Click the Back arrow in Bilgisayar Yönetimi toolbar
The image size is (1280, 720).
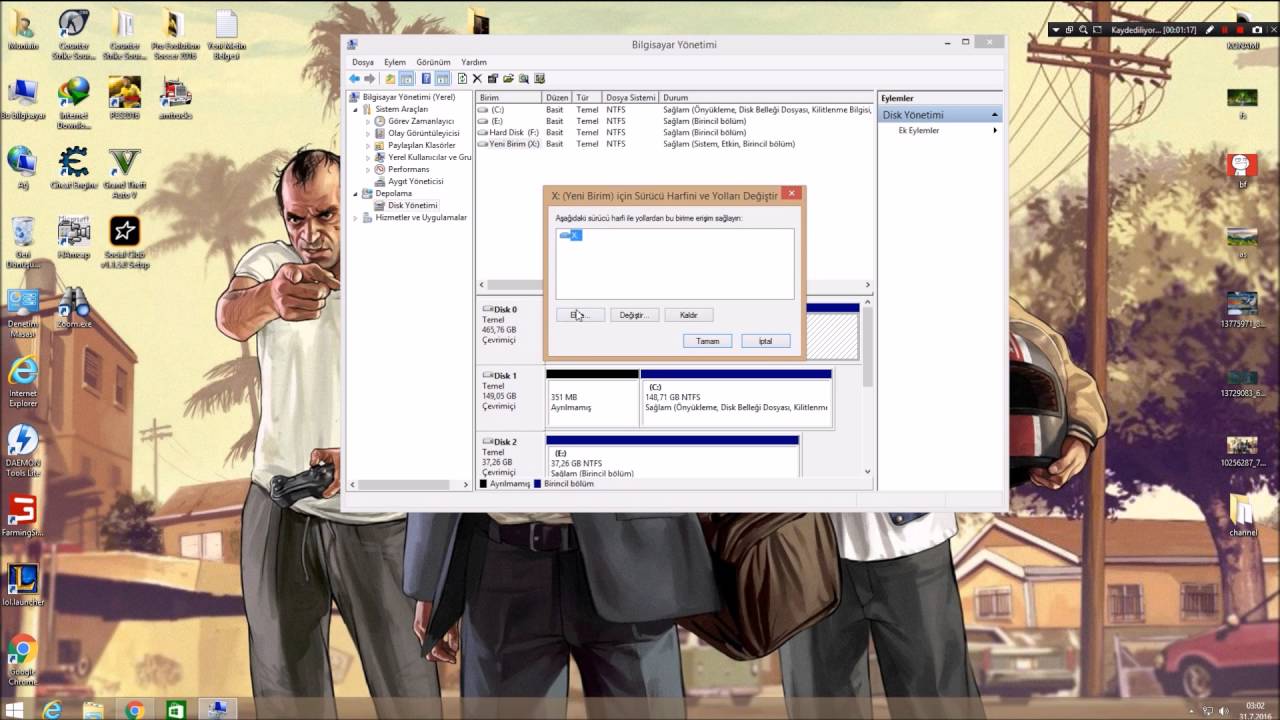(x=354, y=78)
